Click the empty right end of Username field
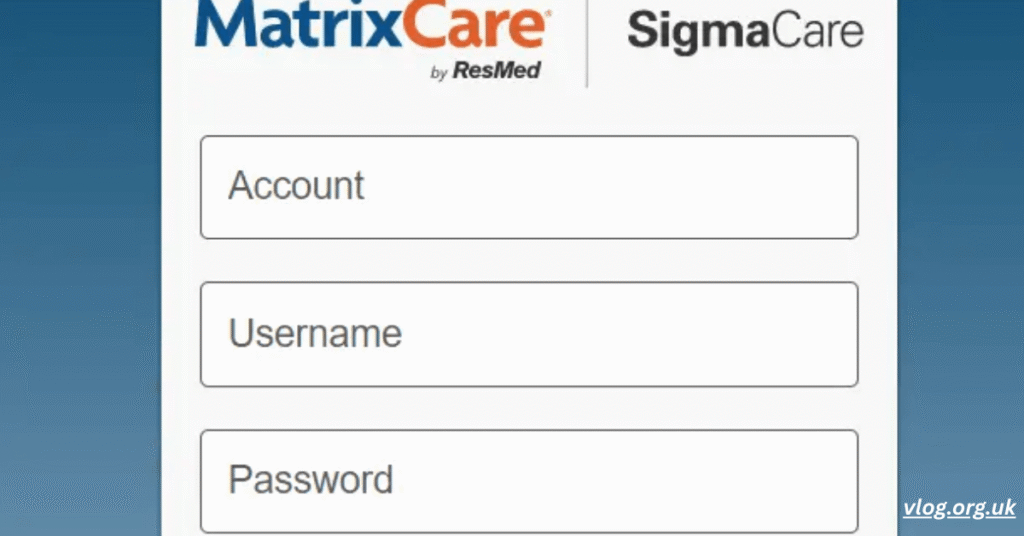Screen dimensions: 1024x536 pos(784,334)
